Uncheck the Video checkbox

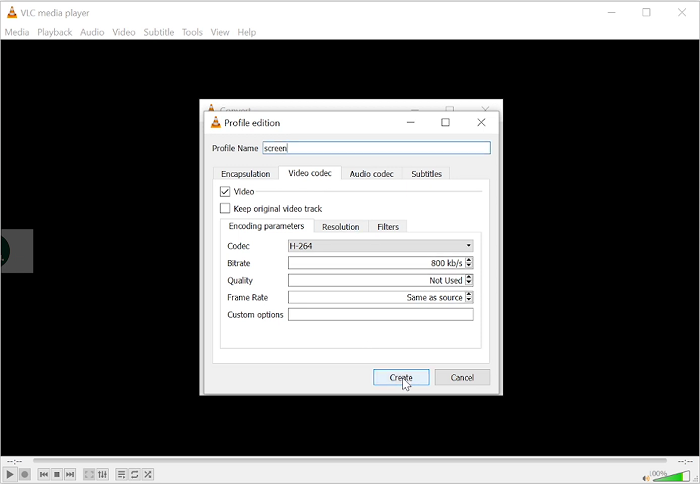click(225, 192)
